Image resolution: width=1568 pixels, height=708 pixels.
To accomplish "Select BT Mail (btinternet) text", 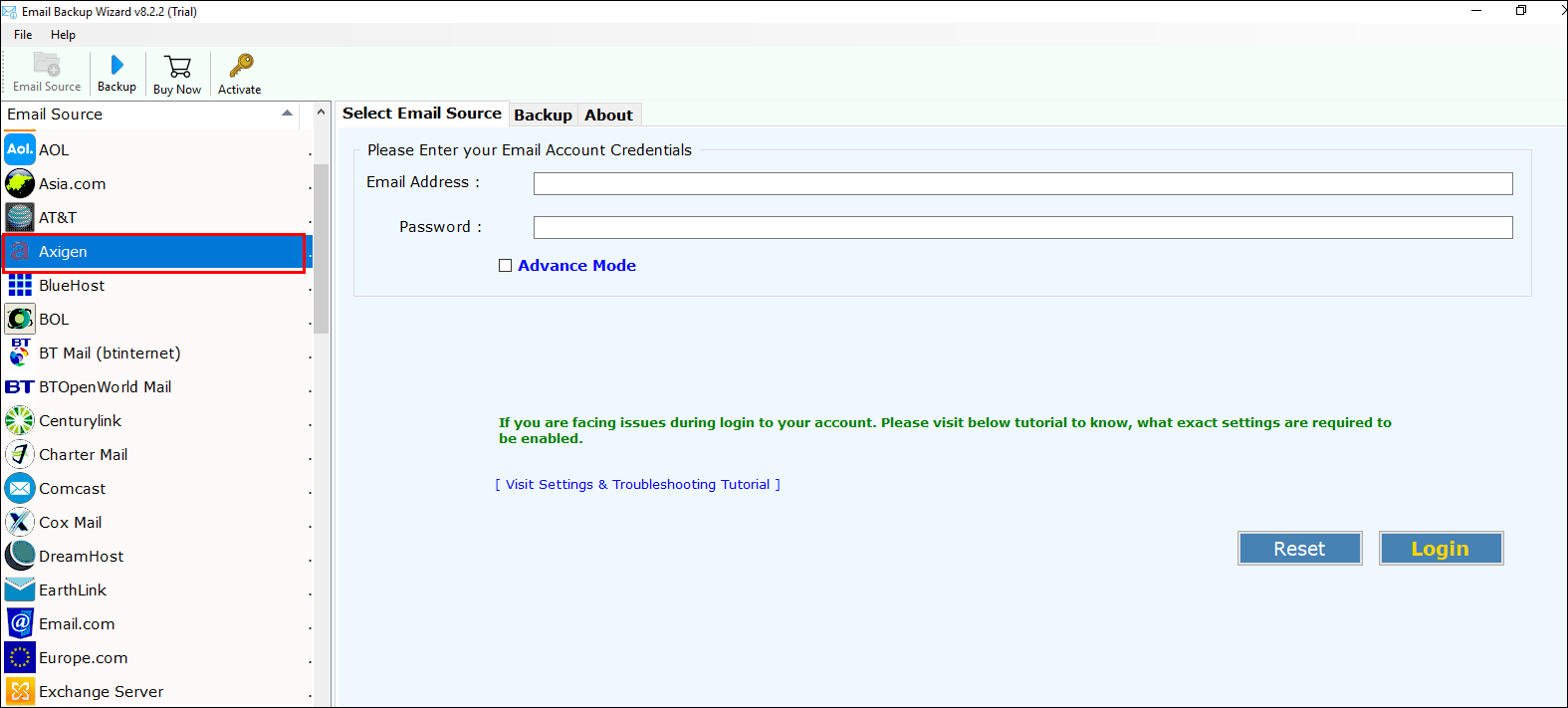I will click(110, 354).
